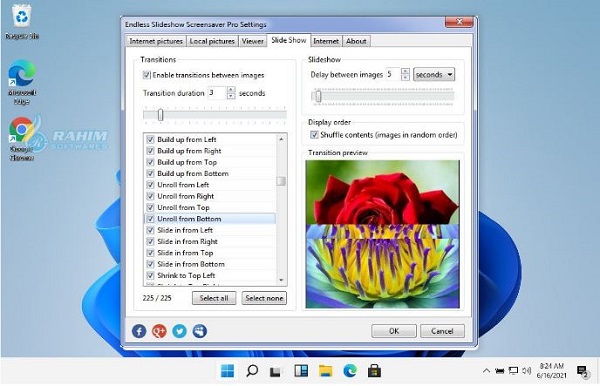The image size is (600, 386).
Task: Click the Google Plus share icon
Action: pos(159,331)
